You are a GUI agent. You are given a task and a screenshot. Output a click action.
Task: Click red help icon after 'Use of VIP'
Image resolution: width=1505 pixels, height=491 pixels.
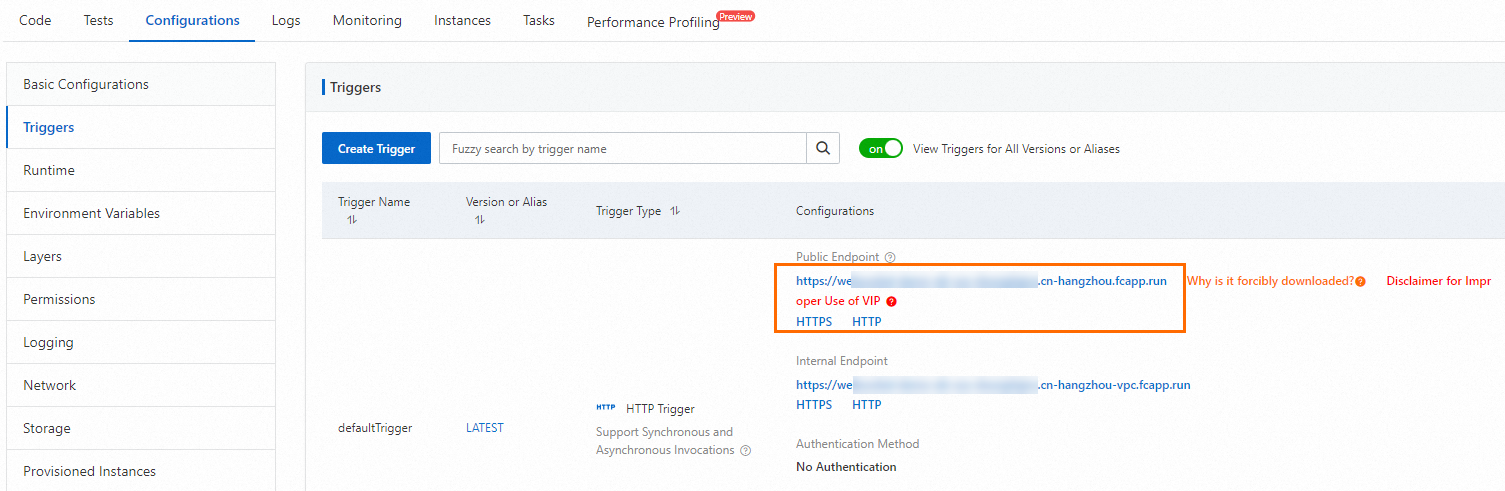coord(891,301)
